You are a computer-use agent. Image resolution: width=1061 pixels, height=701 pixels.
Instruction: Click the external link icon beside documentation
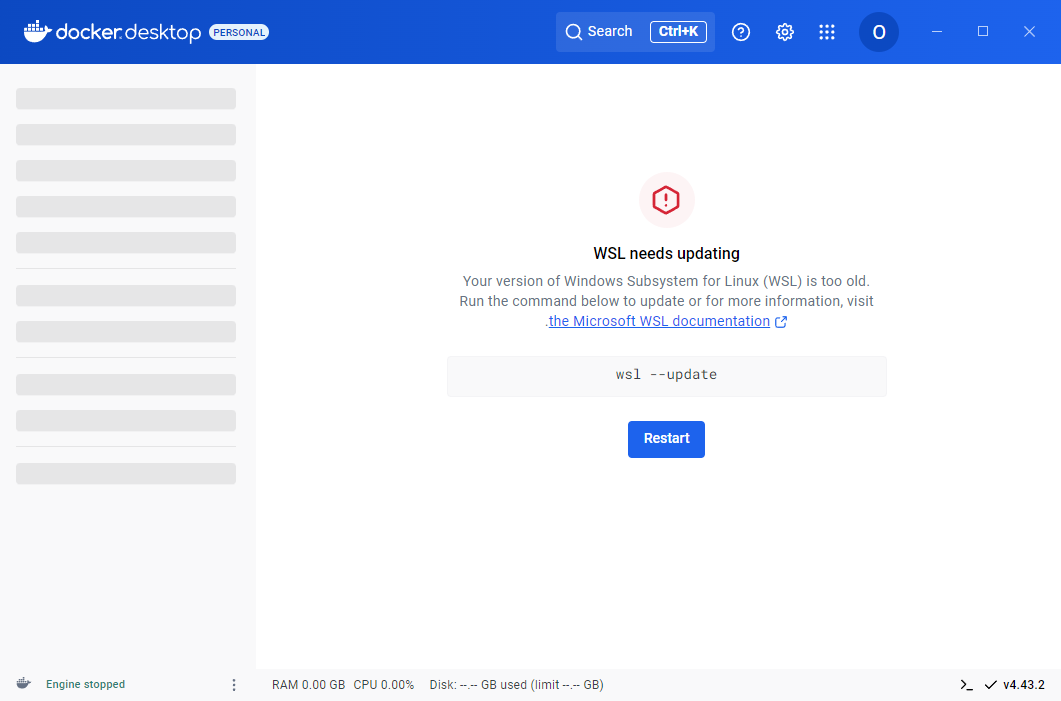781,322
